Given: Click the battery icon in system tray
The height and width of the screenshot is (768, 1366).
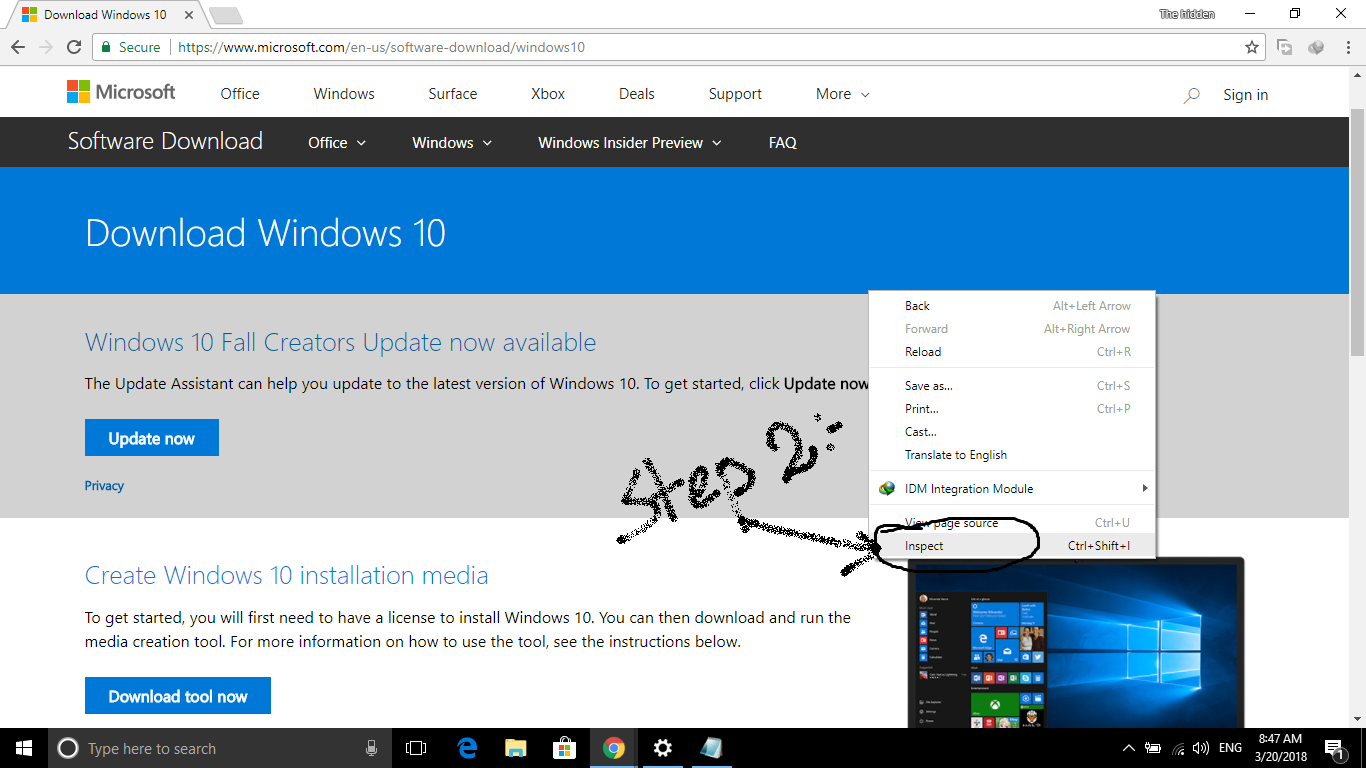Looking at the screenshot, I should (x=1153, y=748).
